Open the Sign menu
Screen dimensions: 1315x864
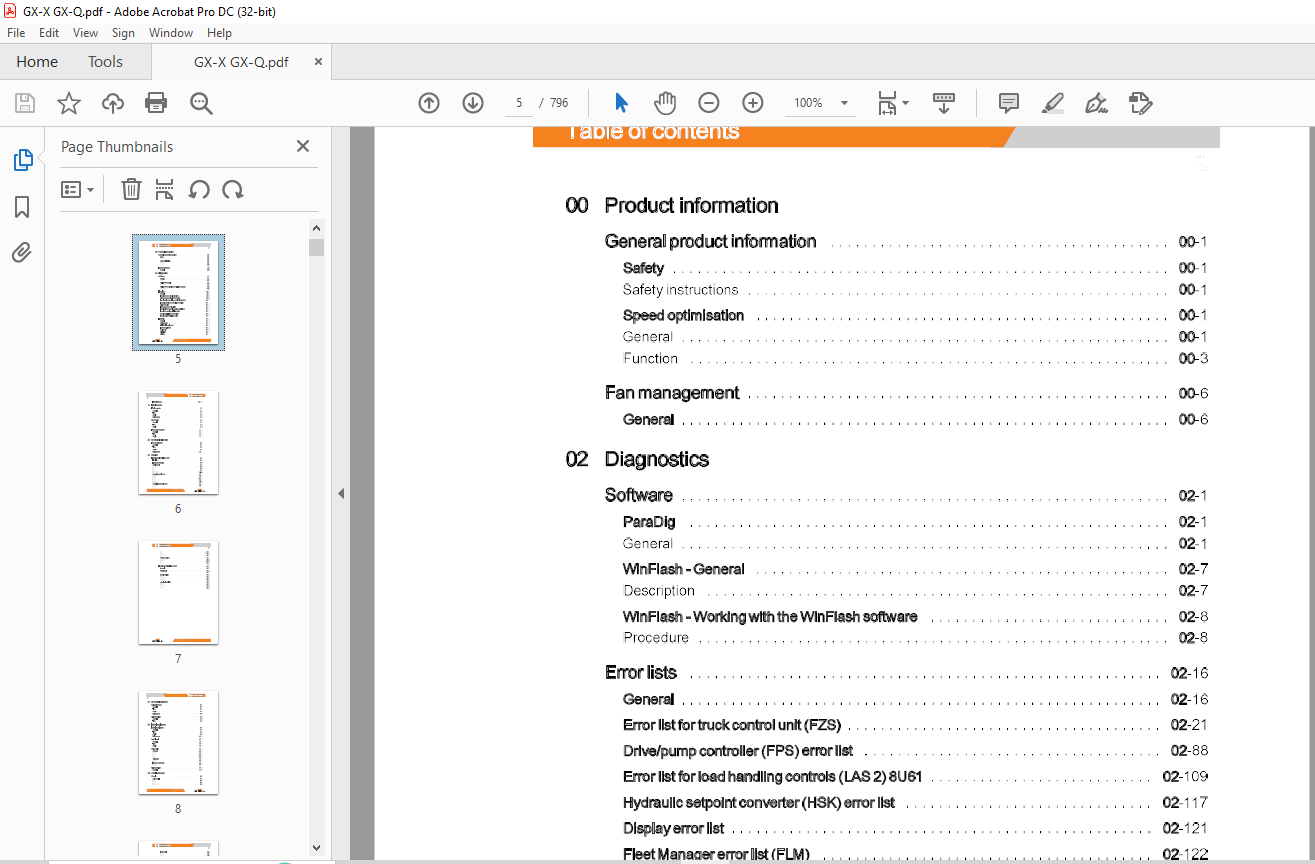(123, 33)
